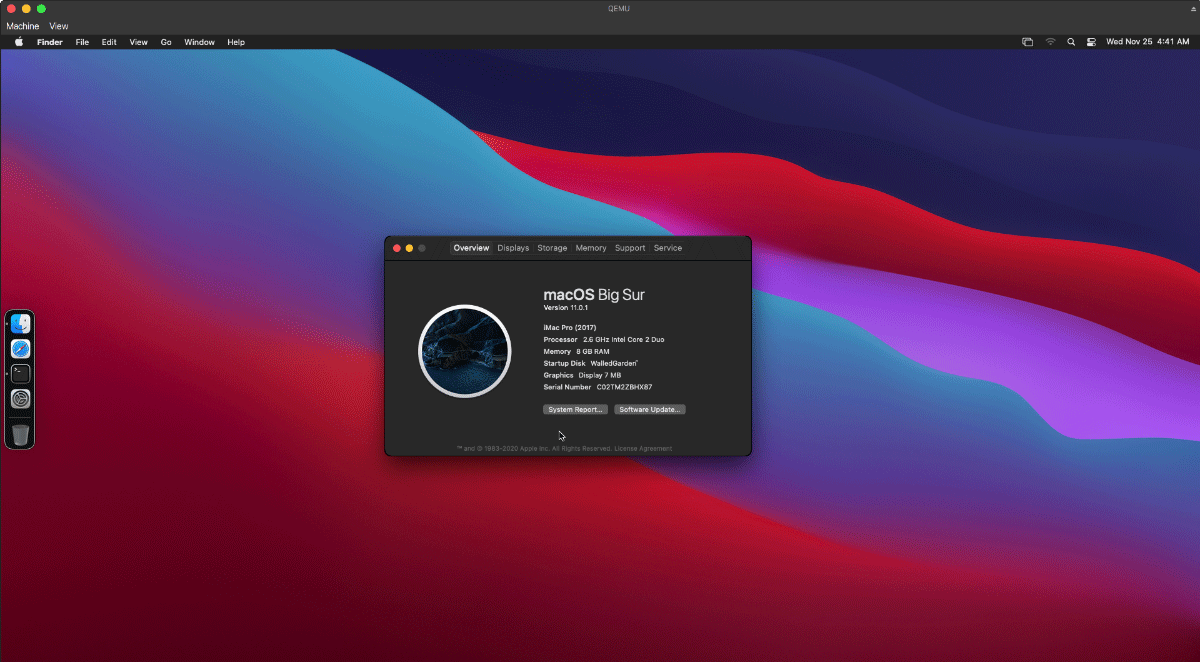Open the Apple menu
This screenshot has width=1200, height=662.
tap(18, 42)
